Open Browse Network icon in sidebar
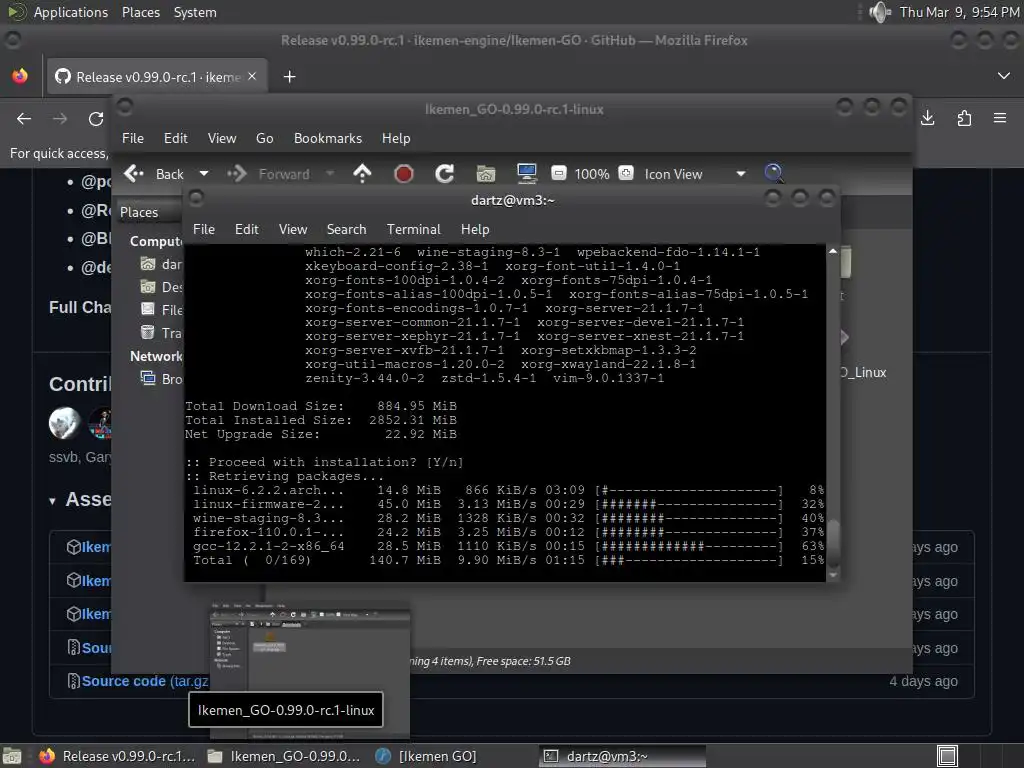This screenshot has width=1024, height=768. [x=148, y=378]
